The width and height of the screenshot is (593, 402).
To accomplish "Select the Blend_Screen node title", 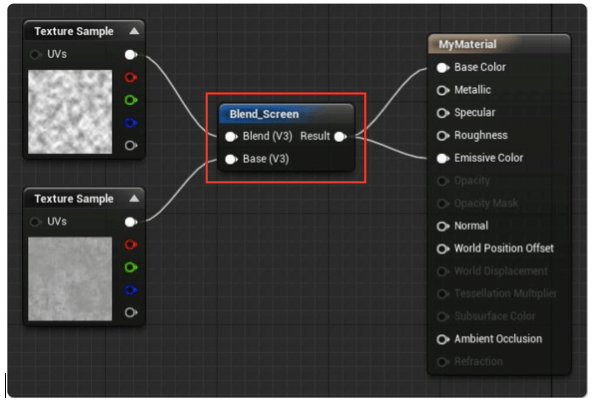I will 264,114.
